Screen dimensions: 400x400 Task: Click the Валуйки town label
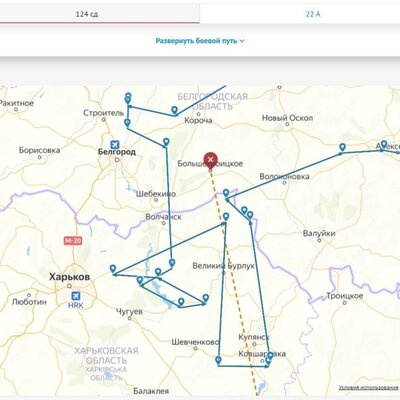(x=319, y=233)
